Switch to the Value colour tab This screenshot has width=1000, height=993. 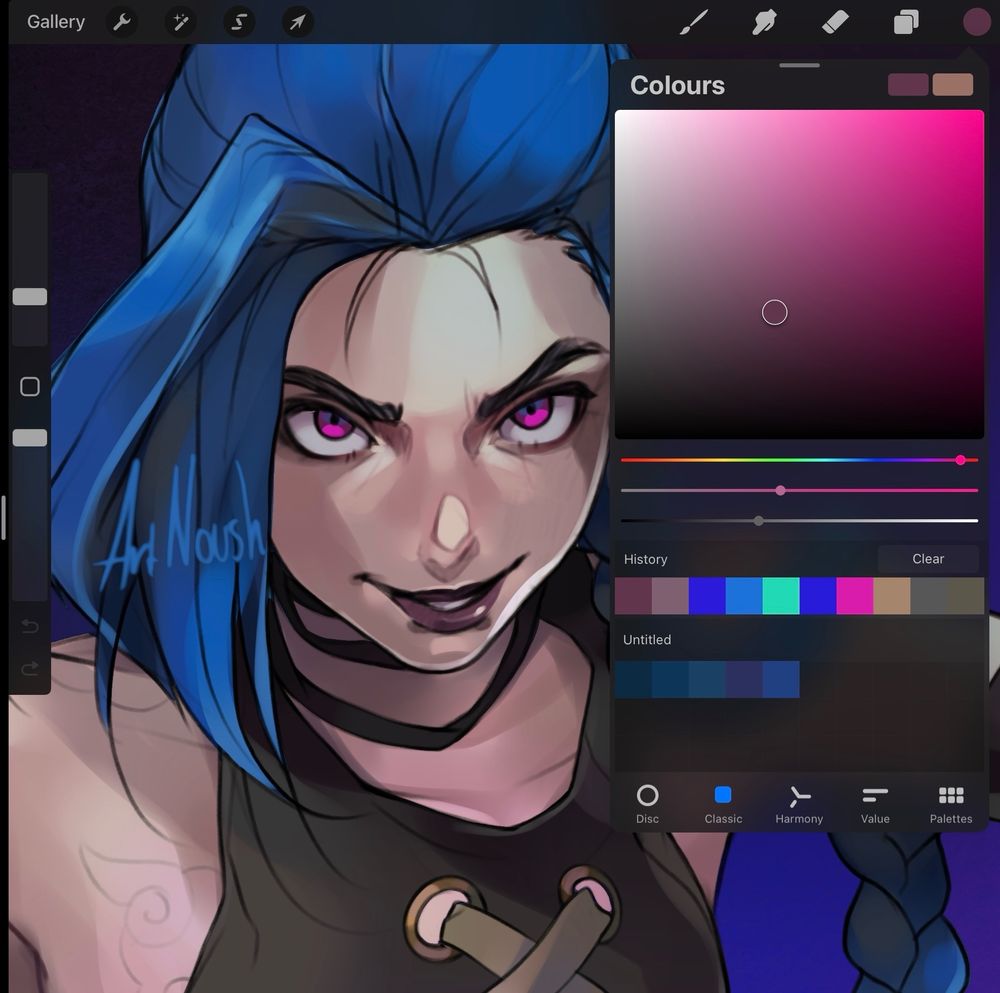click(x=875, y=804)
